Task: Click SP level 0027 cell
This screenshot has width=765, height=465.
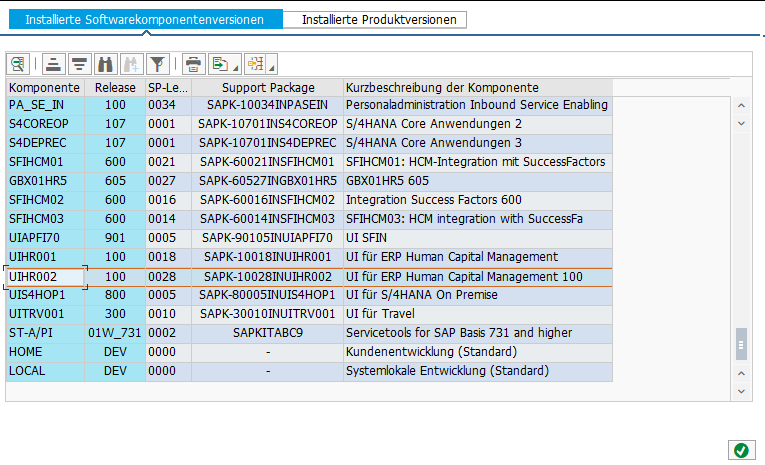Action: pos(168,181)
